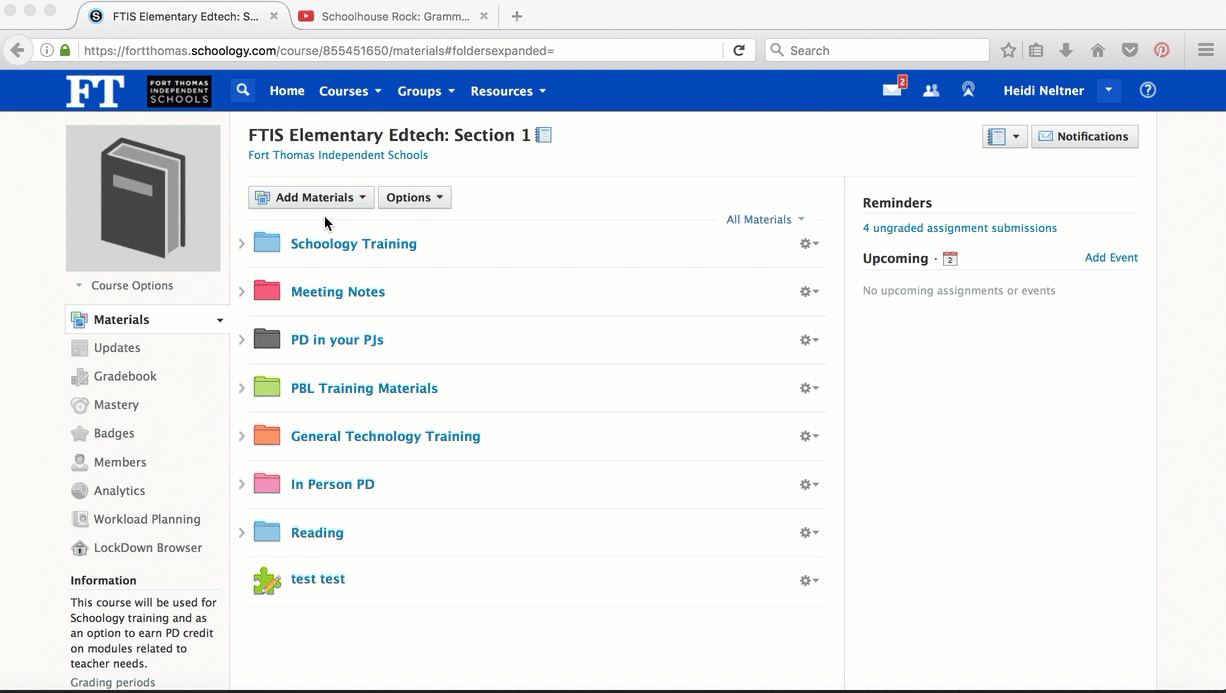Image resolution: width=1226 pixels, height=693 pixels.
Task: Expand Course Options under the course image
Action: [125, 285]
